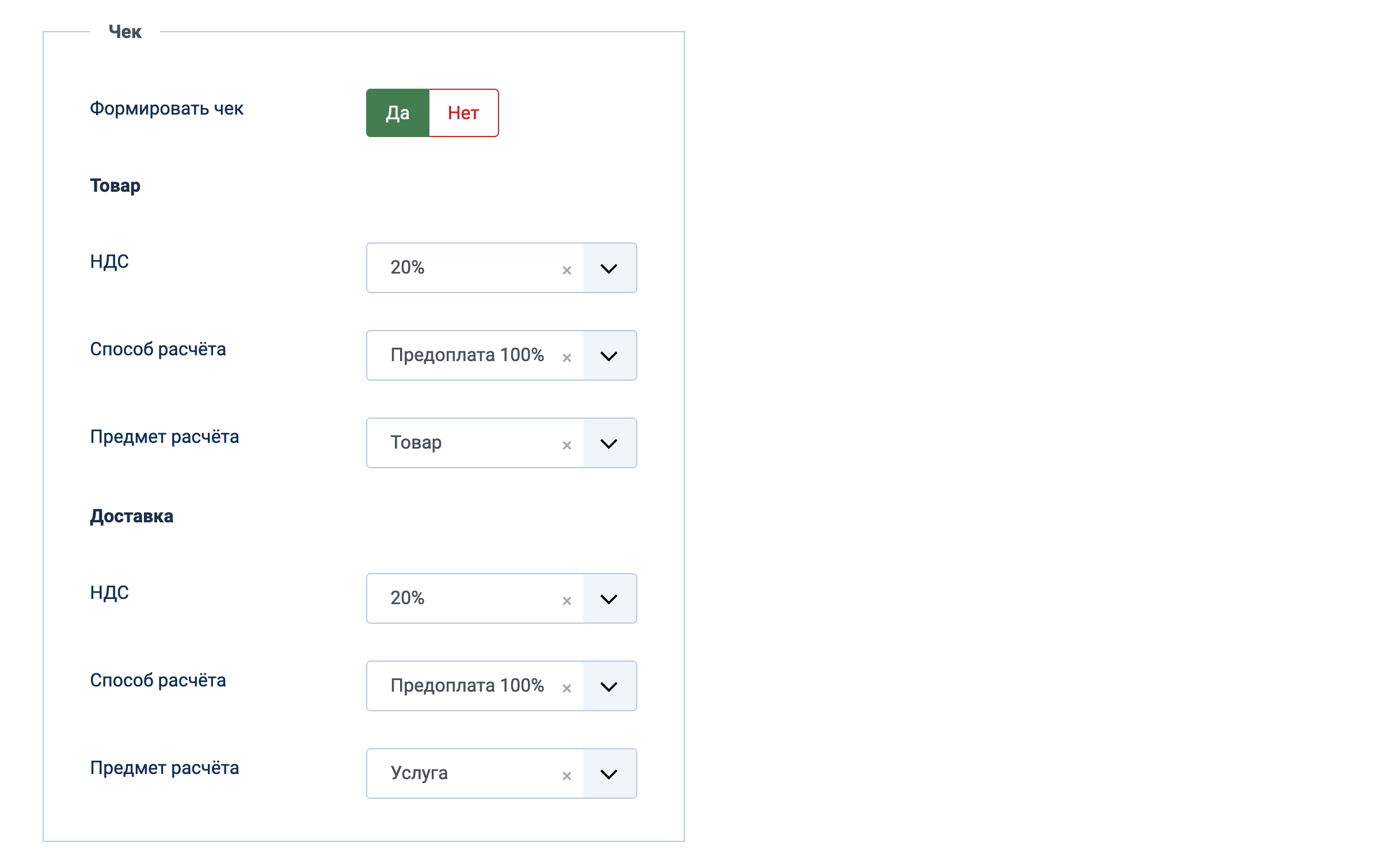
Task: Expand Предмет расчёта arrow showing 'Товар'
Action: 609,443
